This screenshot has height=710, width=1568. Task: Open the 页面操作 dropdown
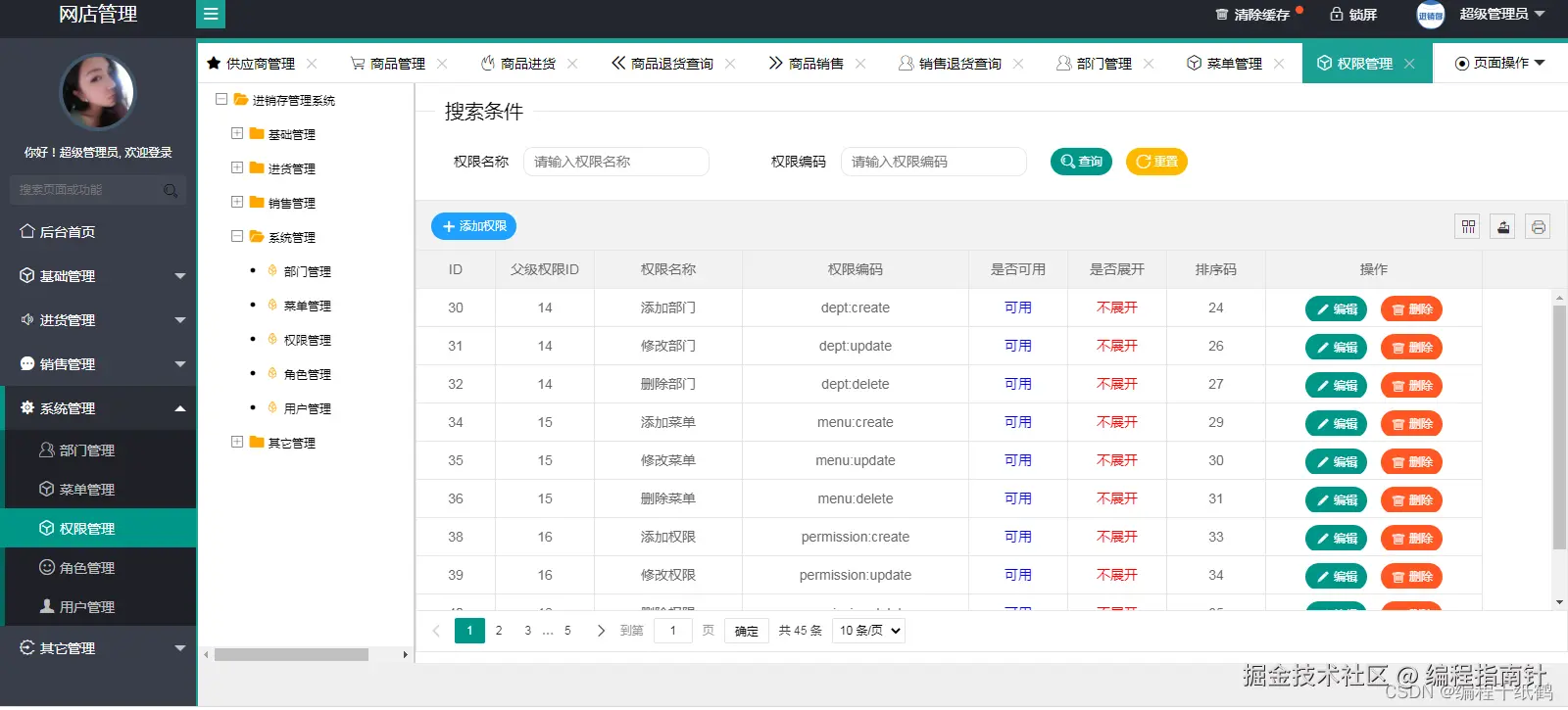pos(1499,63)
